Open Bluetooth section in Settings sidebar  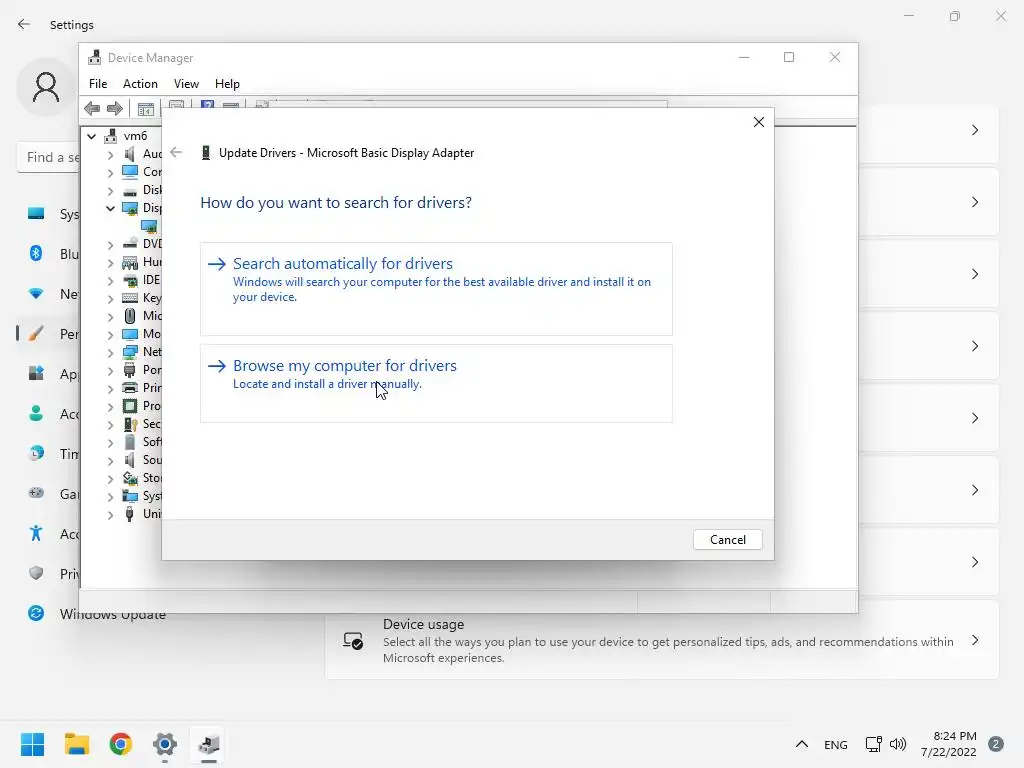36,253
